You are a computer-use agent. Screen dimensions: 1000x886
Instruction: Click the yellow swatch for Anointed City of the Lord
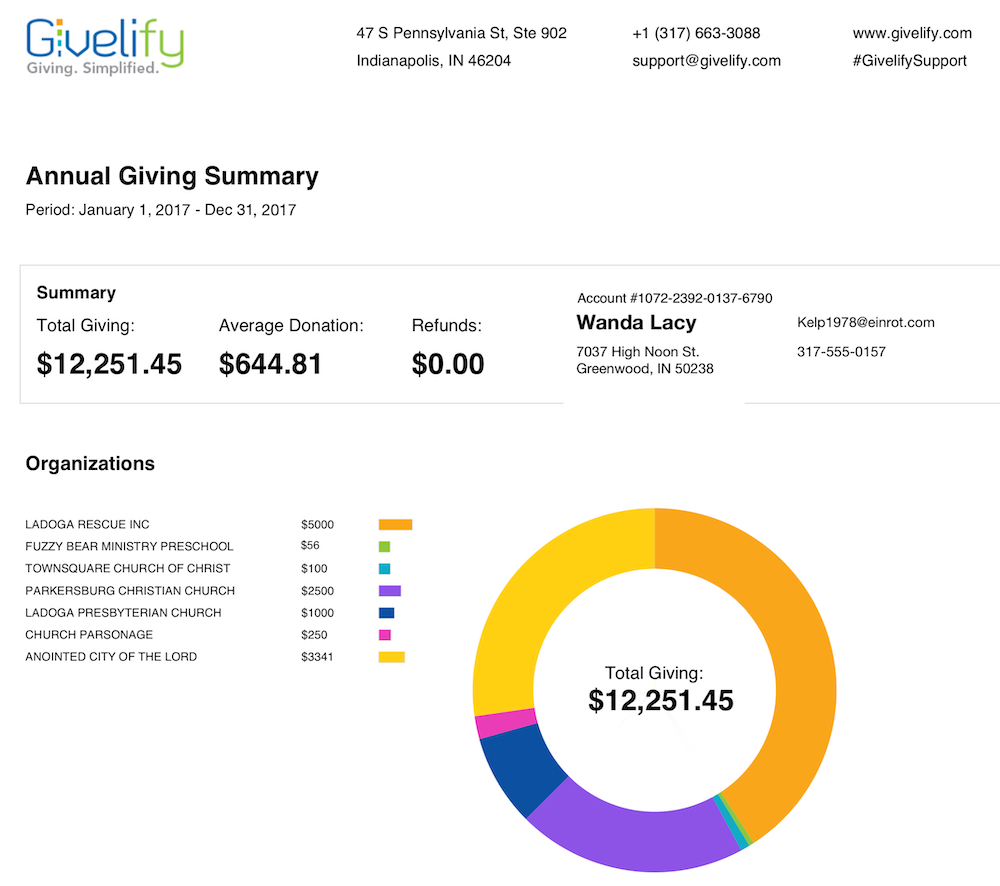(x=391, y=657)
